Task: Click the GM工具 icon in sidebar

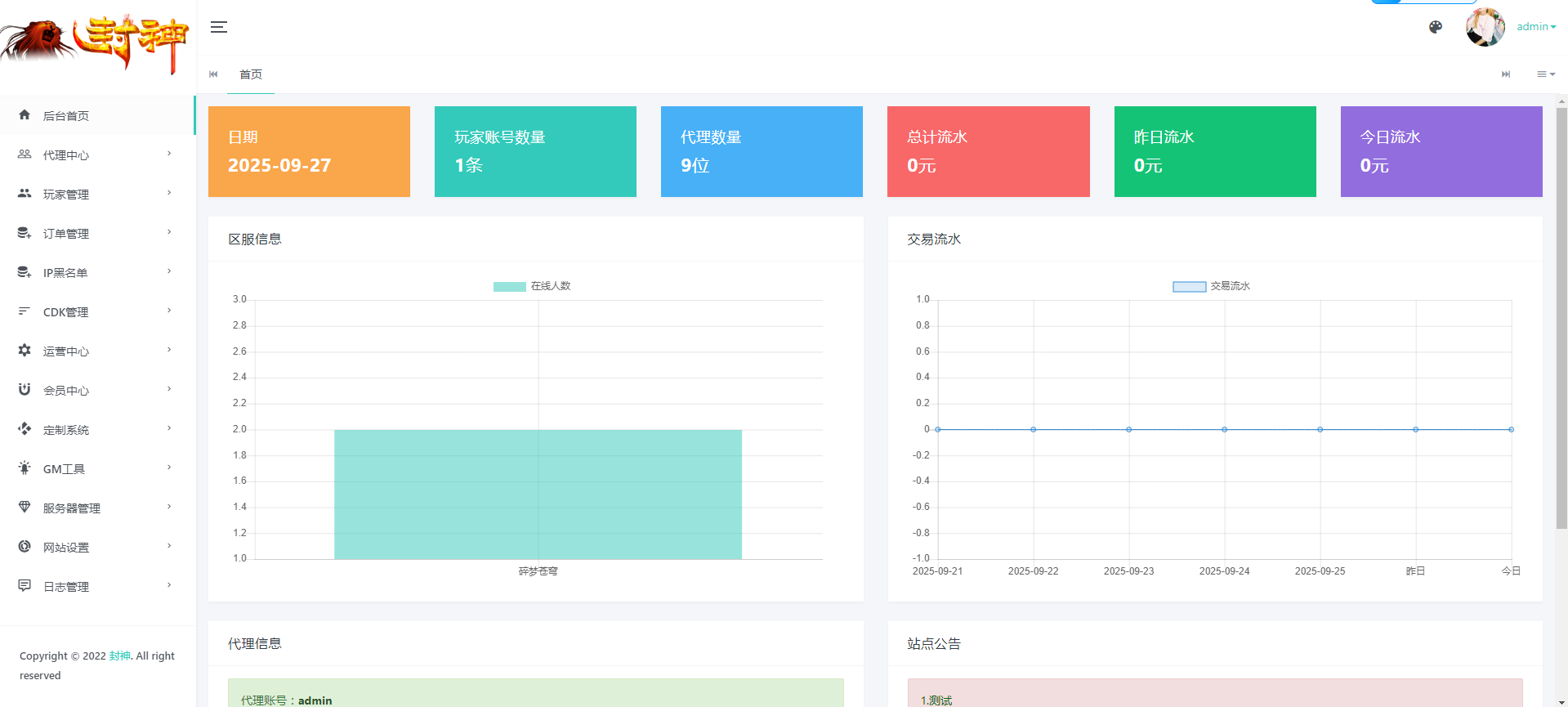Action: coord(25,468)
